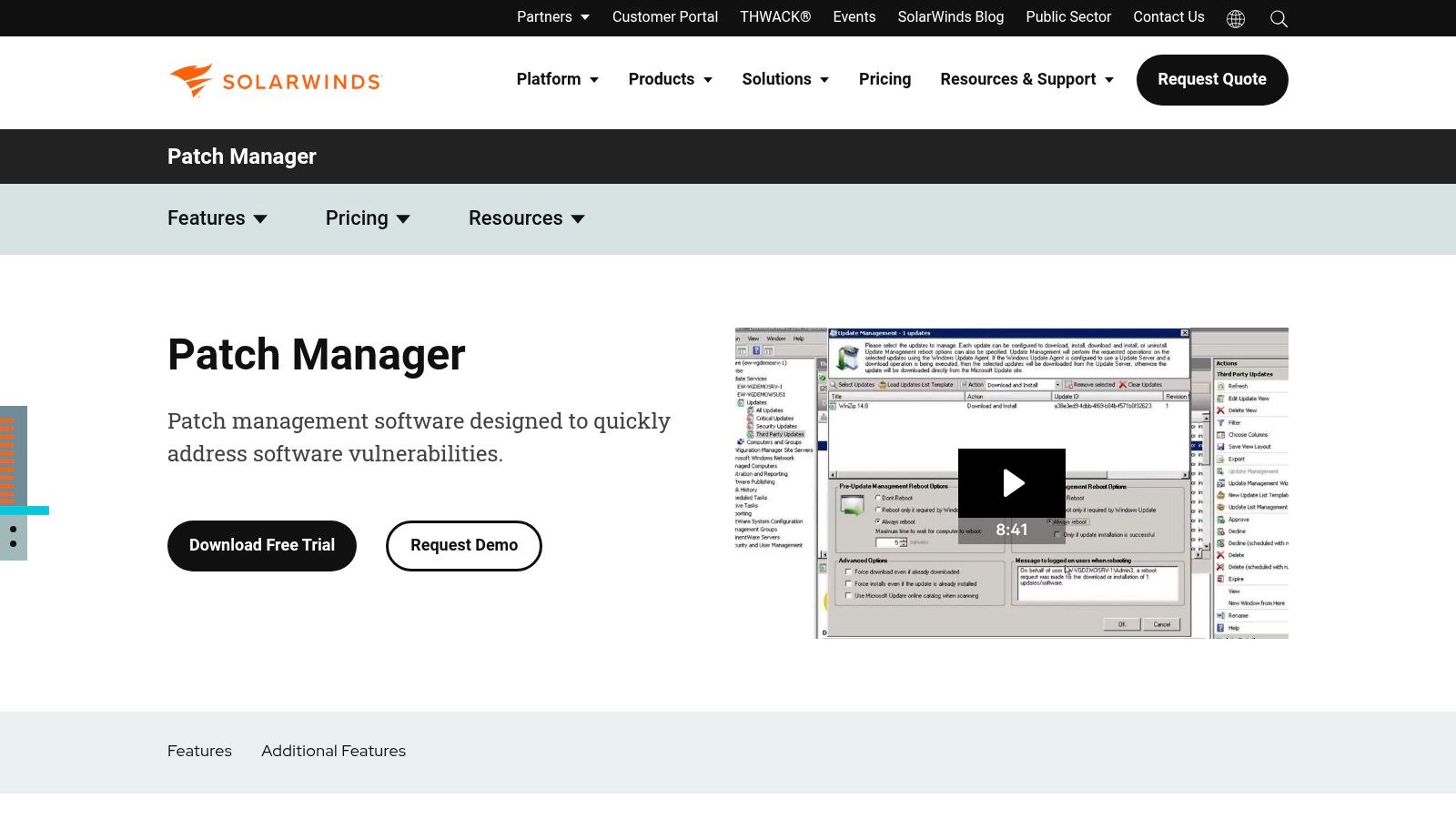
Task: Play the Patch Manager video
Action: (x=1012, y=482)
